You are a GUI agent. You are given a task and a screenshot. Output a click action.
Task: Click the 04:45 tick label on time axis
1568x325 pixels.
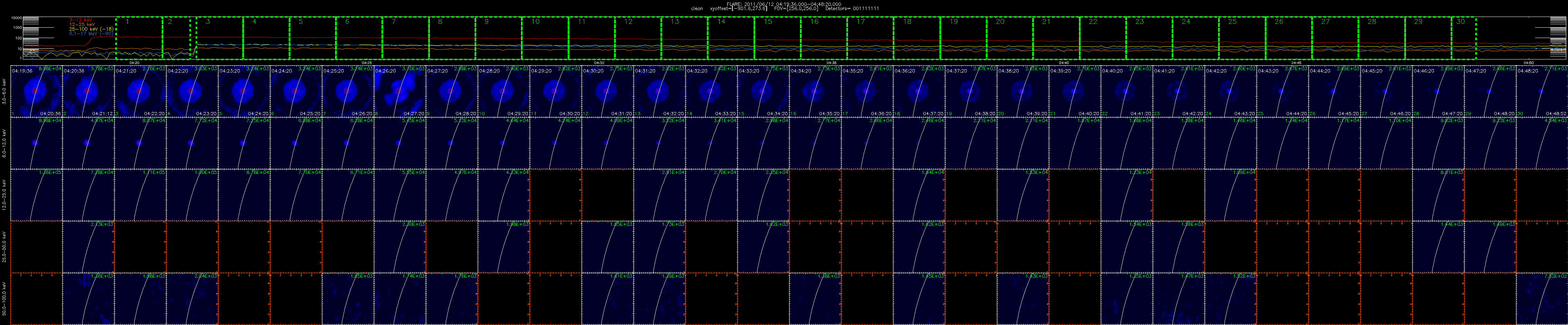point(1297,62)
